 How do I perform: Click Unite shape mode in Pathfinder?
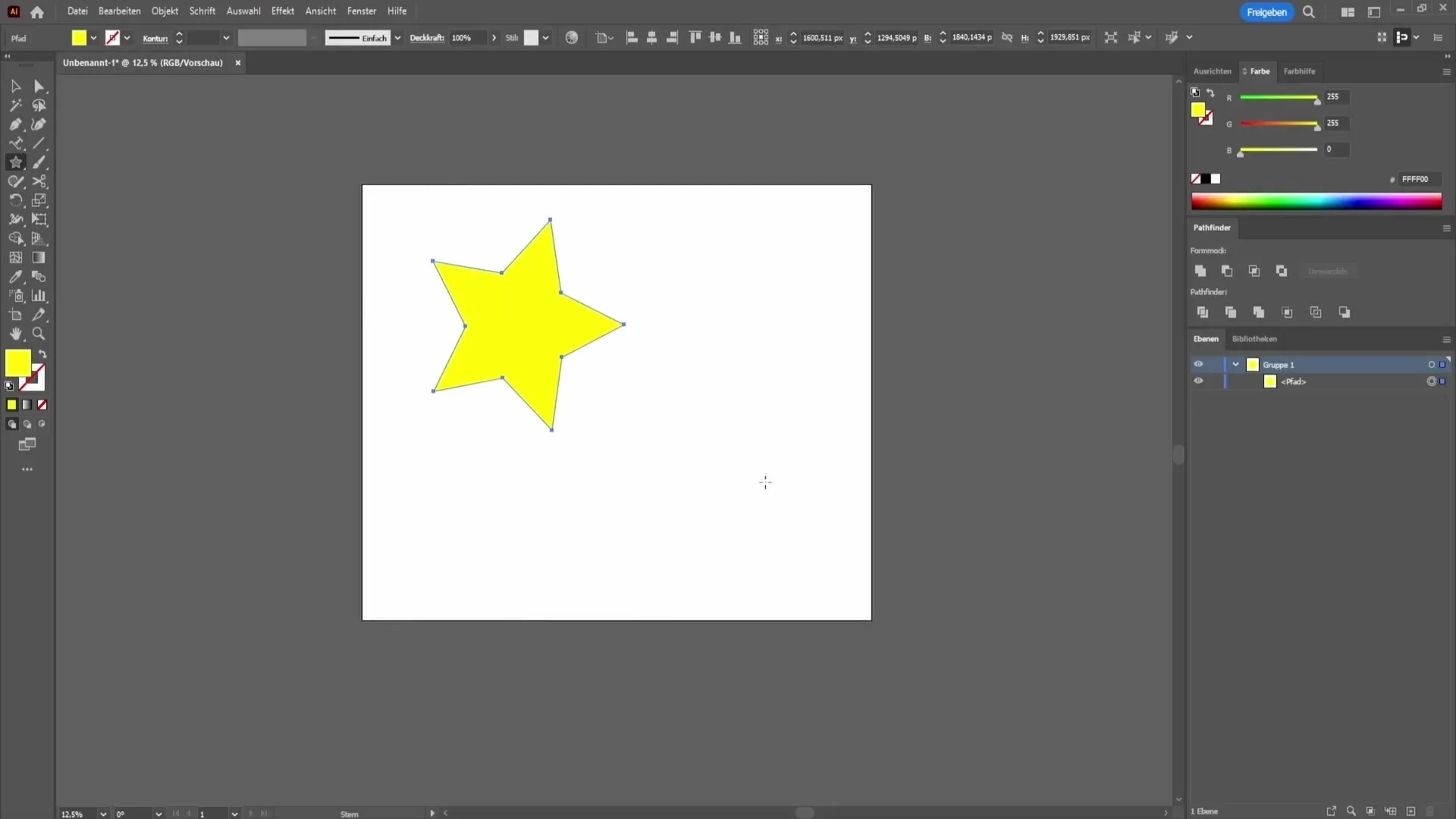pyautogui.click(x=1200, y=271)
